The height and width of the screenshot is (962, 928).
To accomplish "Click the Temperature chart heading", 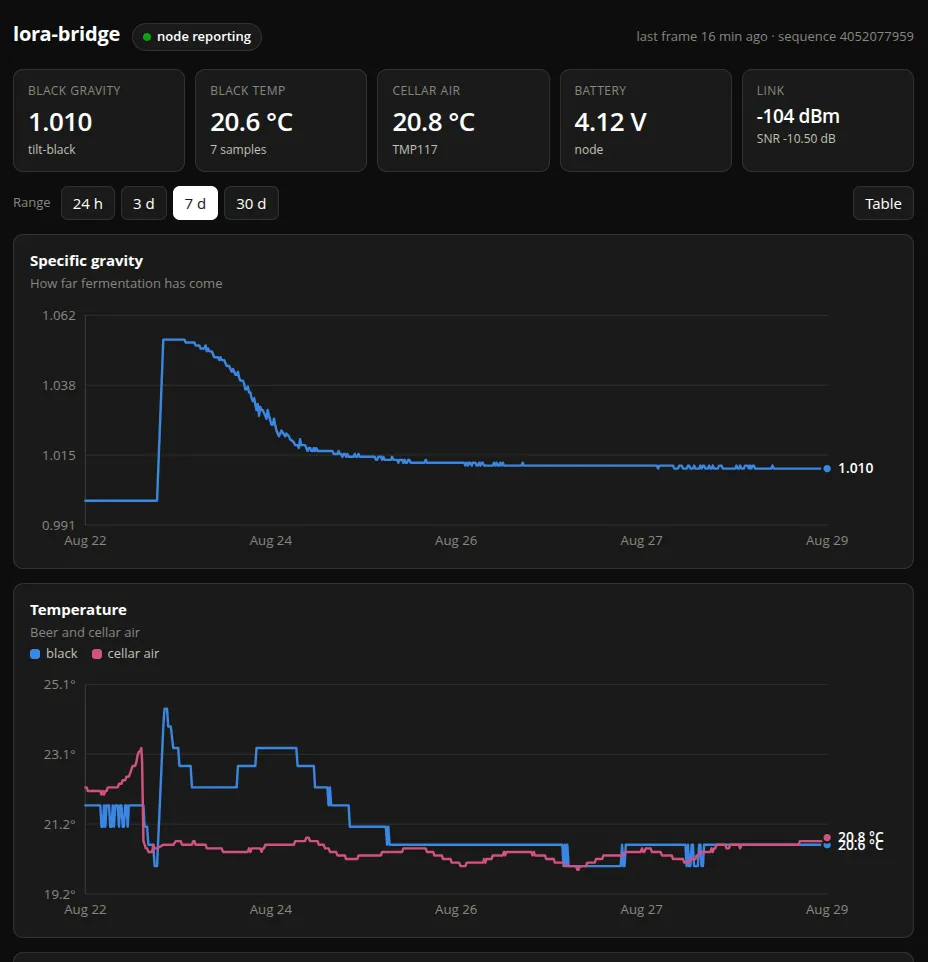I will click(x=79, y=610).
